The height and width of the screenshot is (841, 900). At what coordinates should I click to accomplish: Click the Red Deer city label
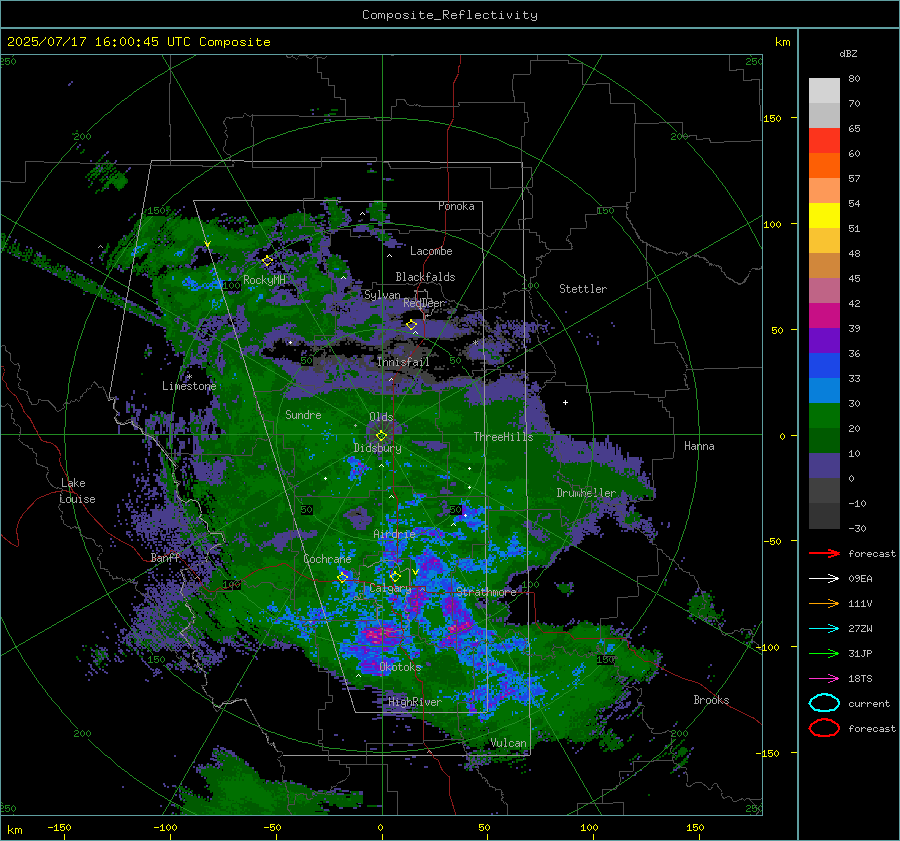(x=424, y=303)
